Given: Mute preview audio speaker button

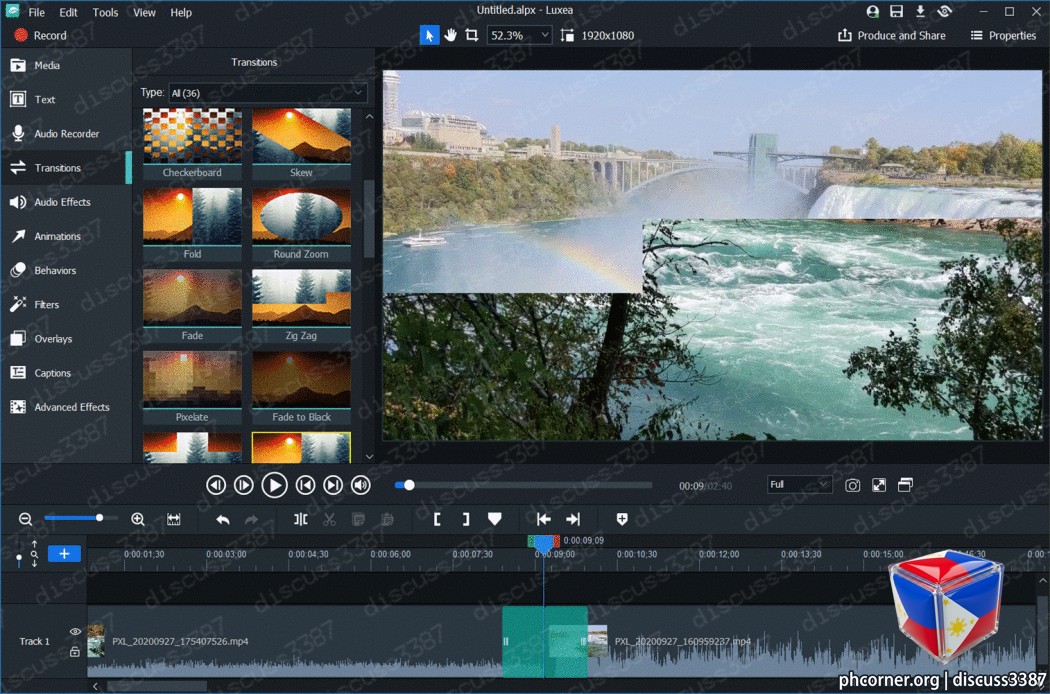Looking at the screenshot, I should tap(361, 485).
